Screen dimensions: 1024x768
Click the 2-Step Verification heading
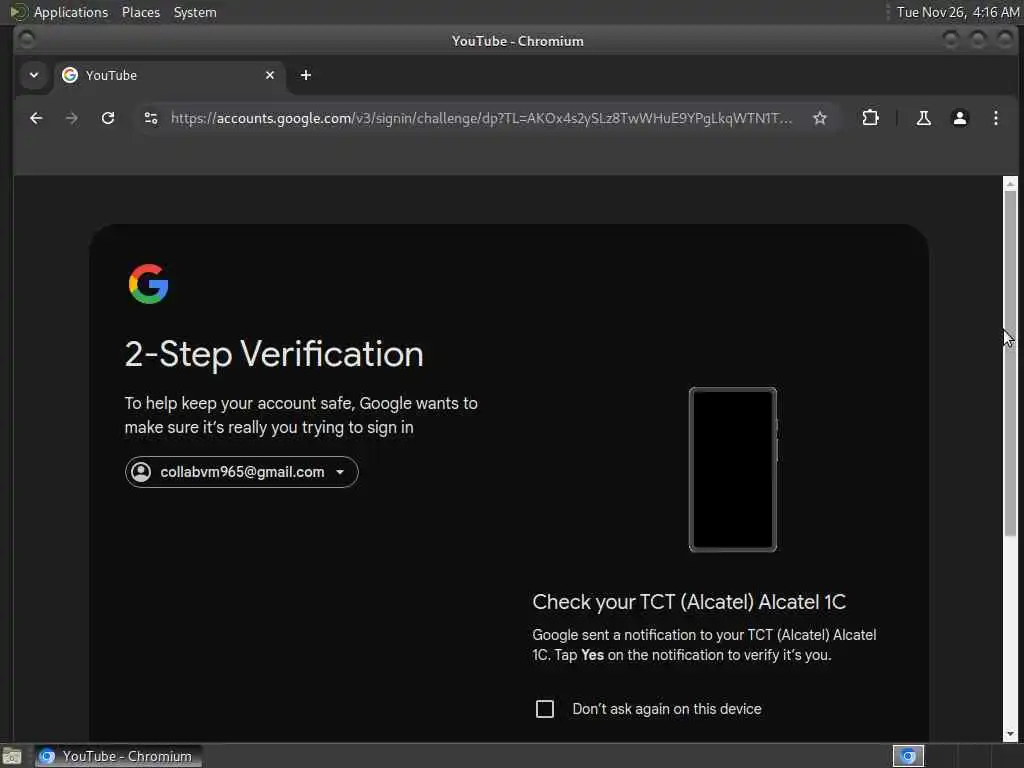(x=274, y=355)
